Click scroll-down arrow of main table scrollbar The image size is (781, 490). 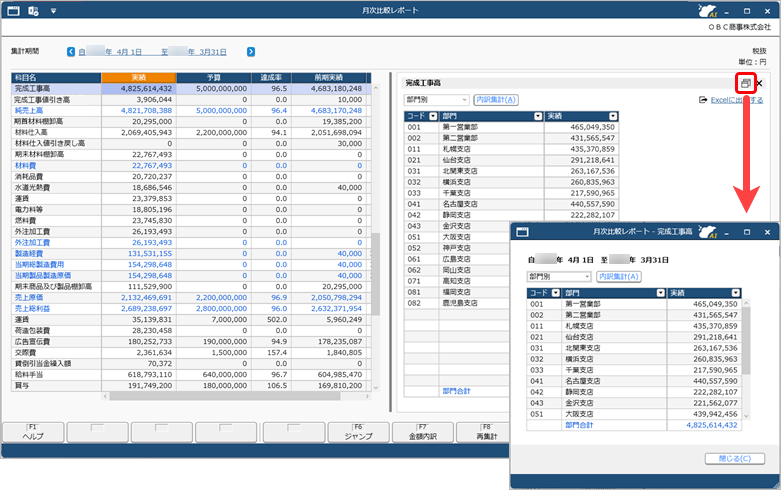[x=376, y=388]
